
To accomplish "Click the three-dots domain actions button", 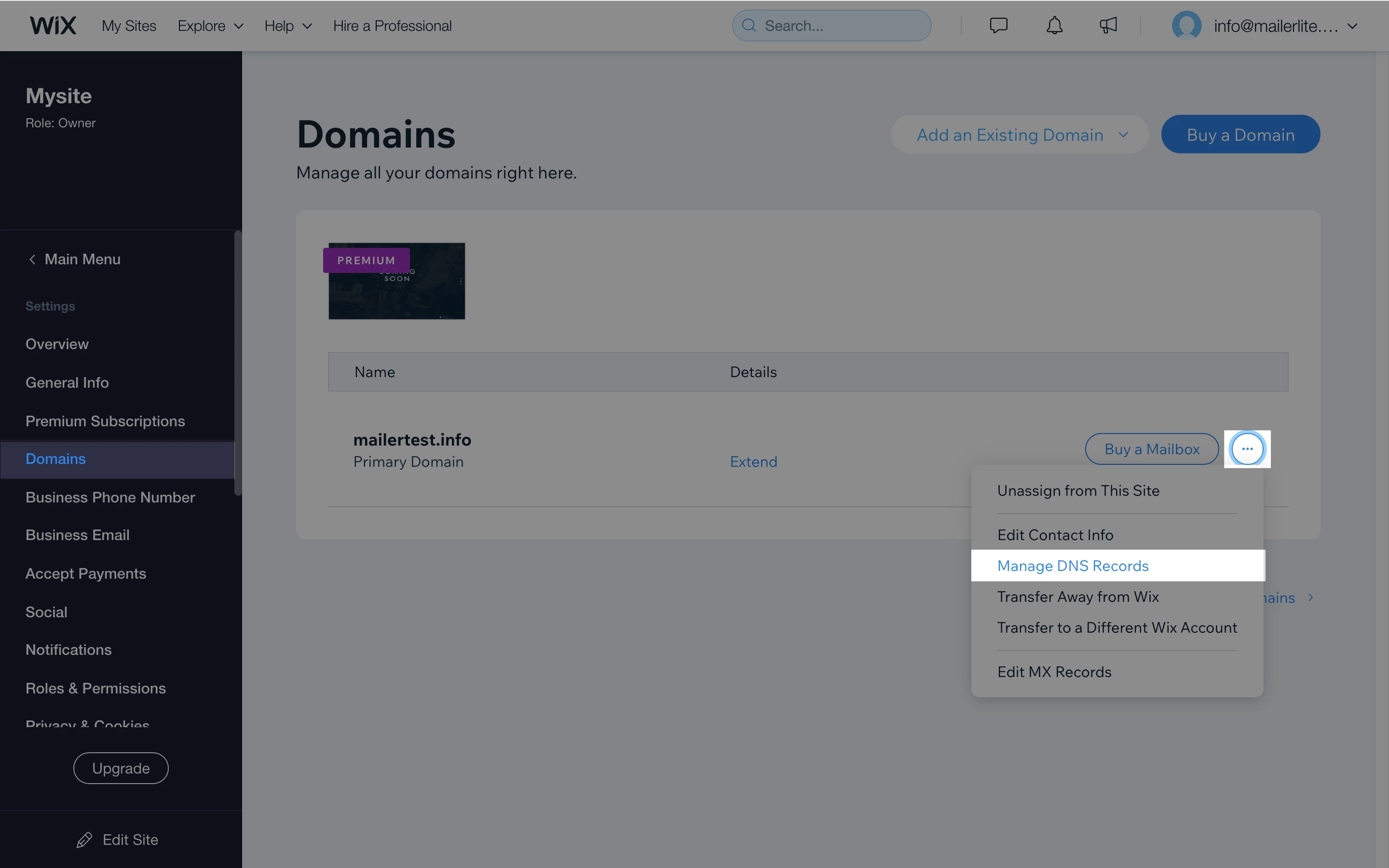I will click(1247, 449).
